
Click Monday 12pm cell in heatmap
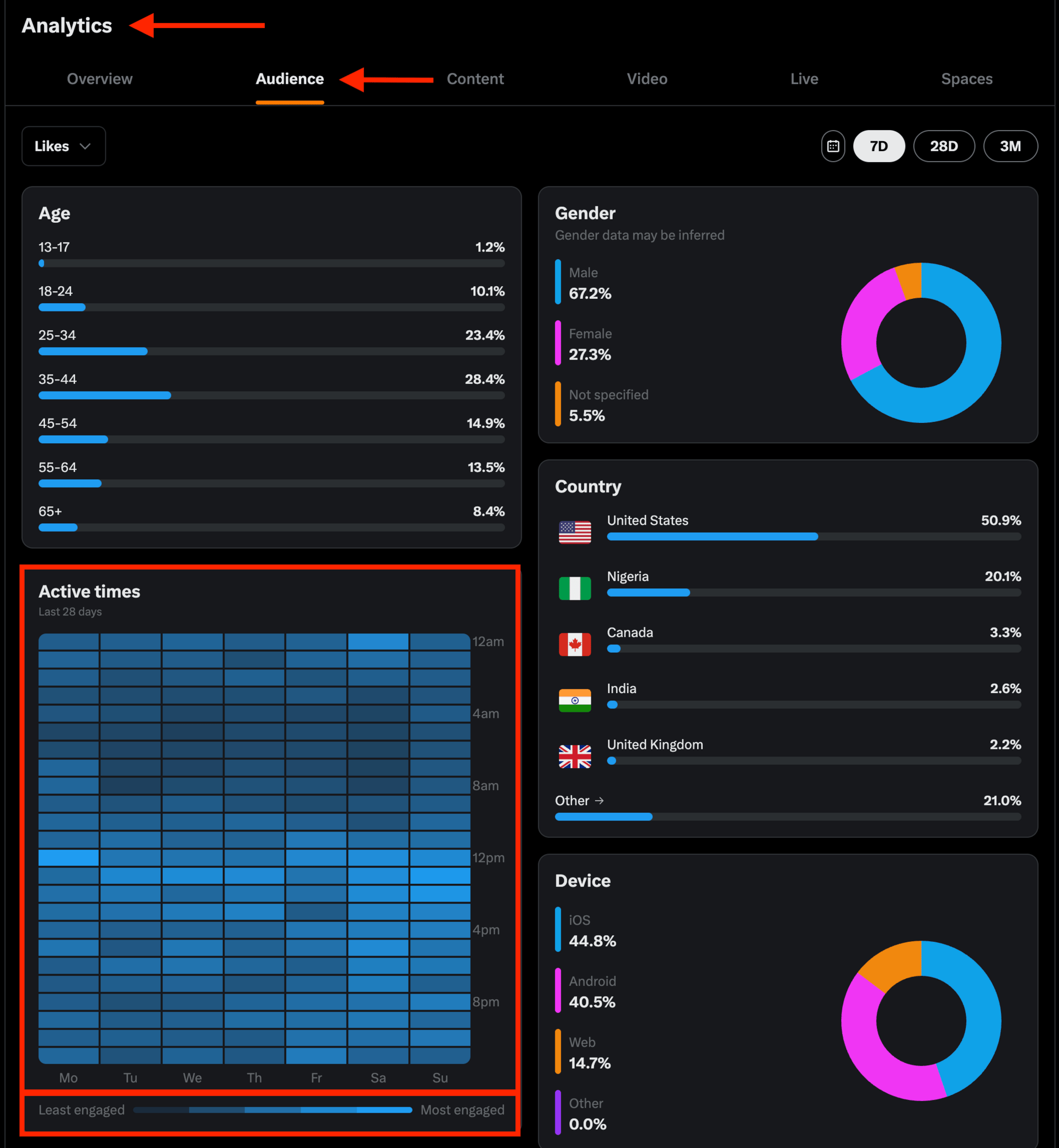pos(68,857)
